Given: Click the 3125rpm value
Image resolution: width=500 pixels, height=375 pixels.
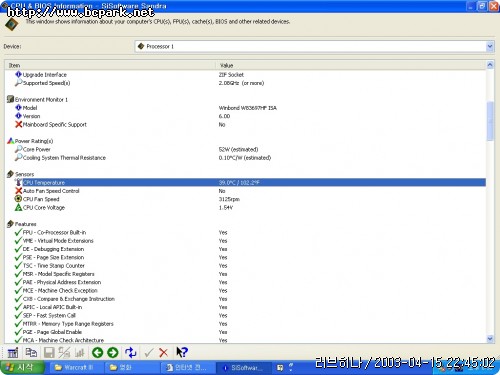Looking at the screenshot, I should [229, 199].
